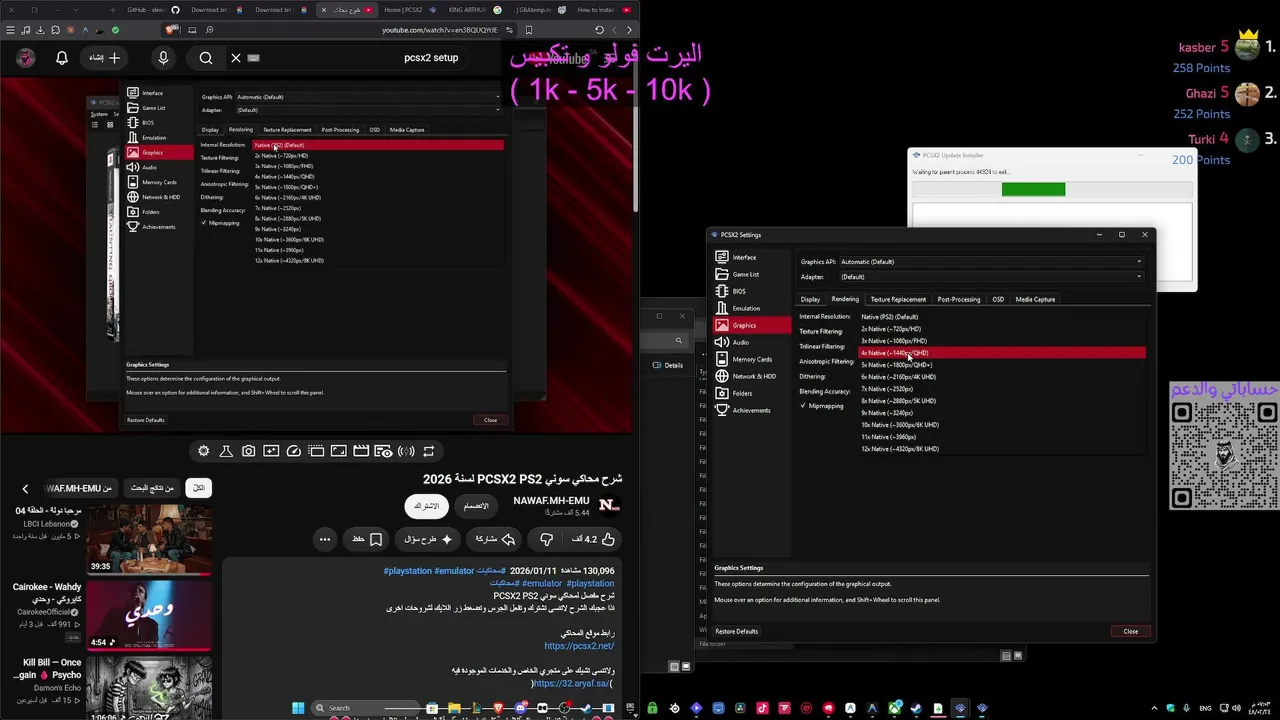Click the GitHub browser tab
Image resolution: width=1280 pixels, height=720 pixels.
tap(152, 9)
